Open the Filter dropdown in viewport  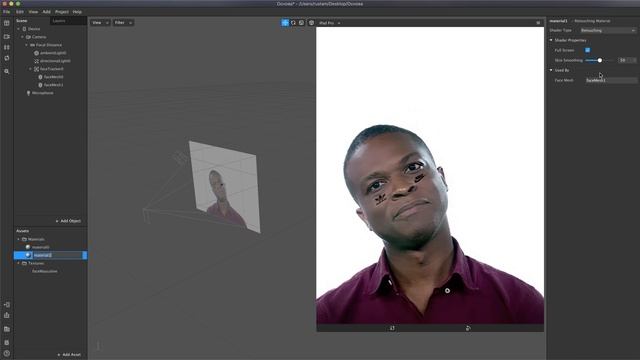123,23
